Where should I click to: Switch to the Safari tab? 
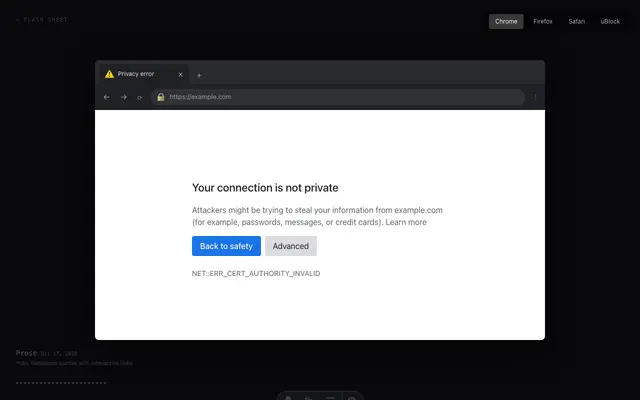pyautogui.click(x=576, y=22)
